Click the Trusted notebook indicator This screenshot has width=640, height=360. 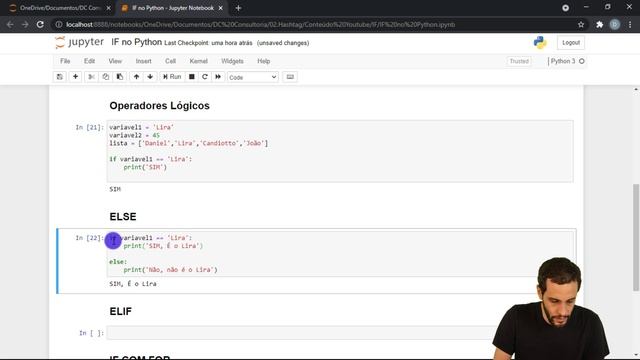tap(519, 61)
